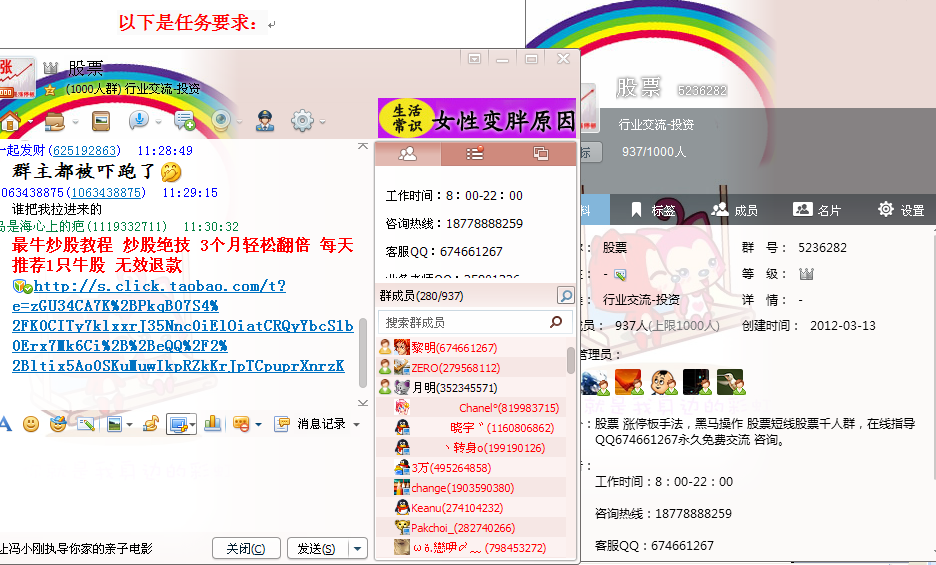Switch to the 成员 tab
Viewport: 936px width, 565px height.
(x=735, y=210)
